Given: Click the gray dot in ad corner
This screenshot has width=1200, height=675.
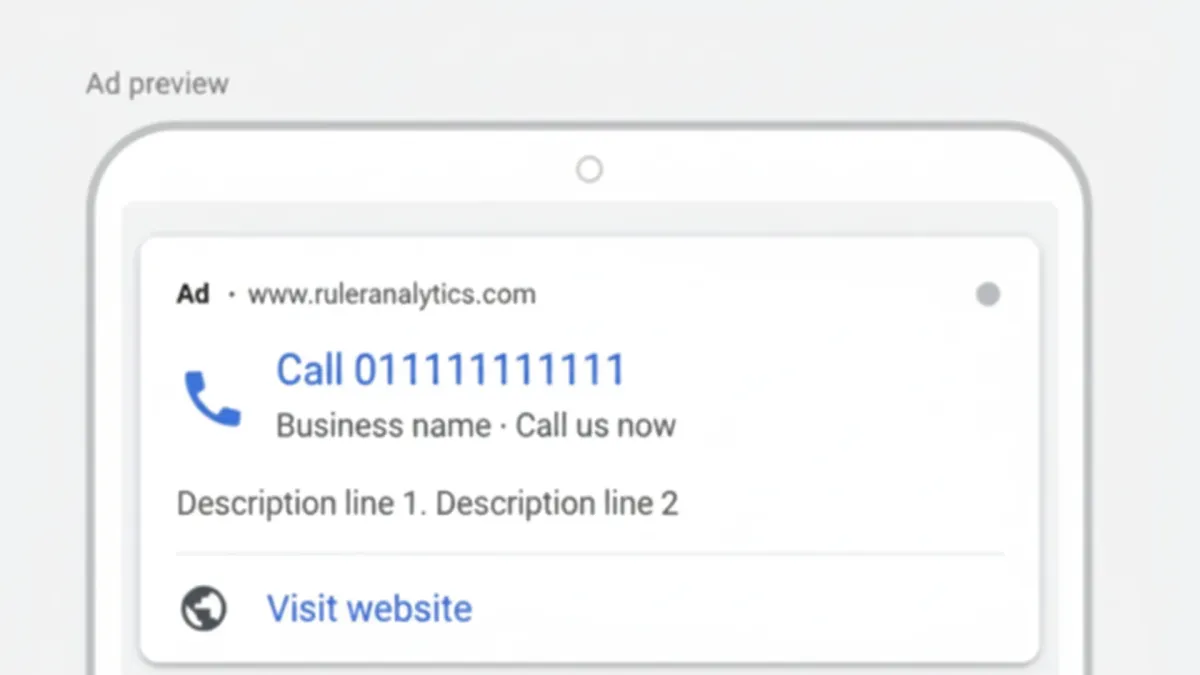Looking at the screenshot, I should (987, 294).
